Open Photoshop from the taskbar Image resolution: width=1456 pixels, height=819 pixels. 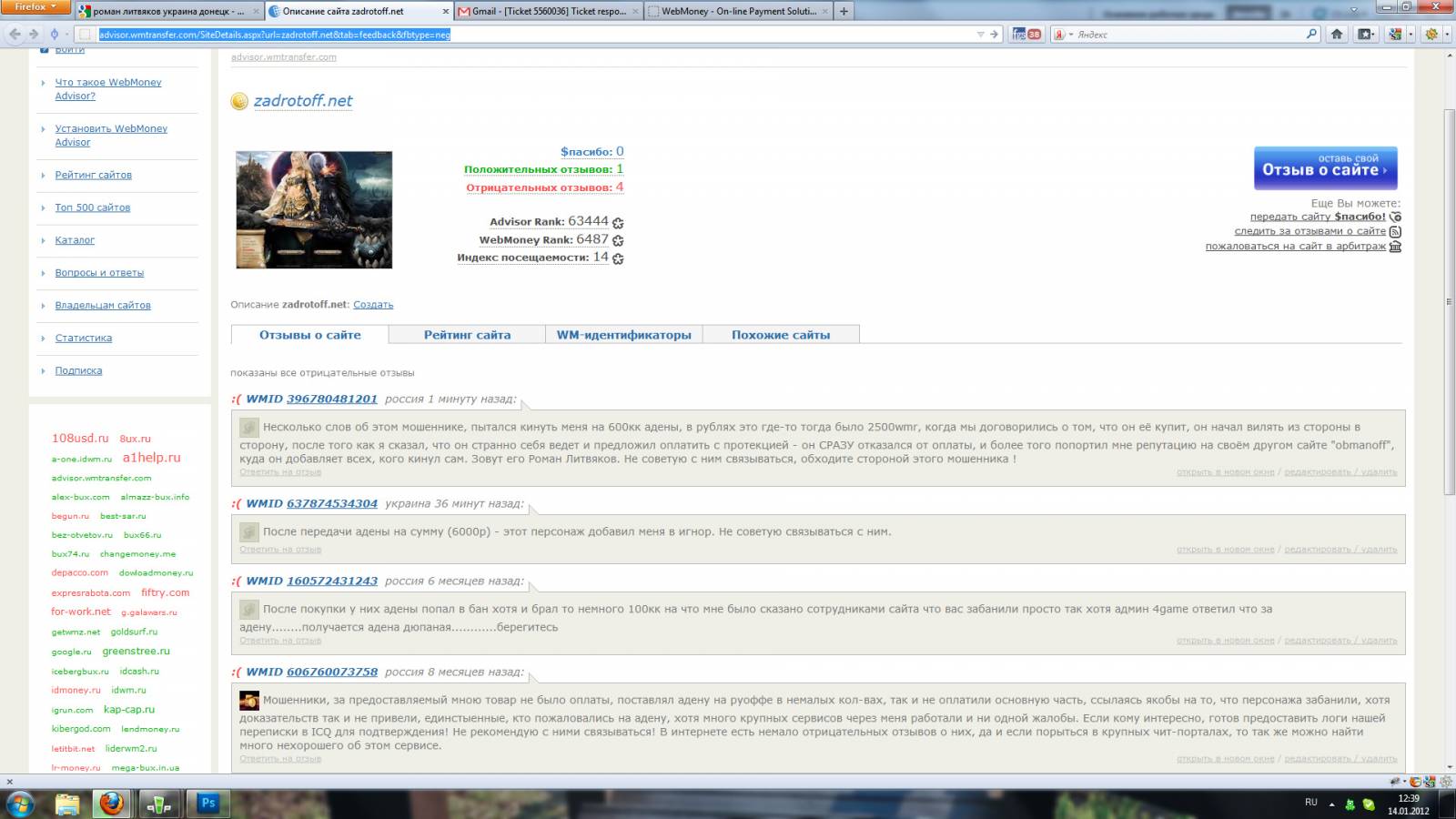point(207,804)
